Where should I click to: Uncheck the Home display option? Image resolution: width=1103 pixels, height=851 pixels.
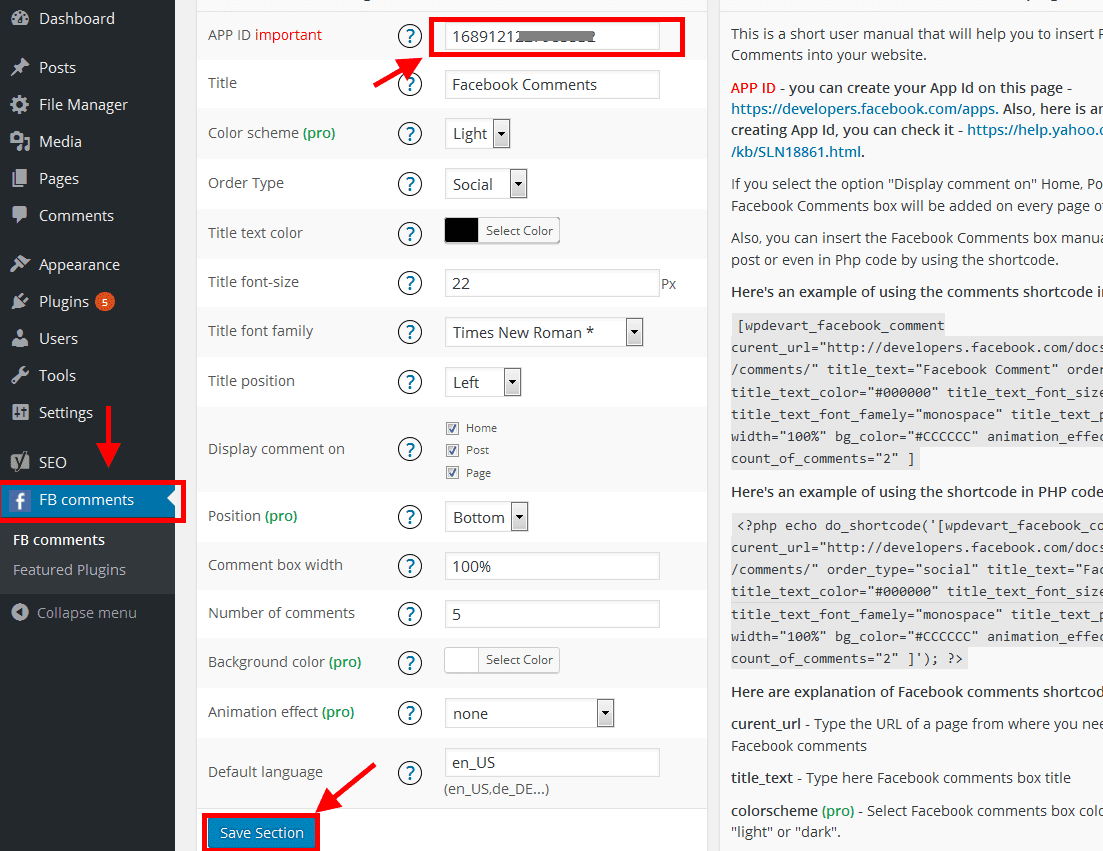pyautogui.click(x=452, y=427)
